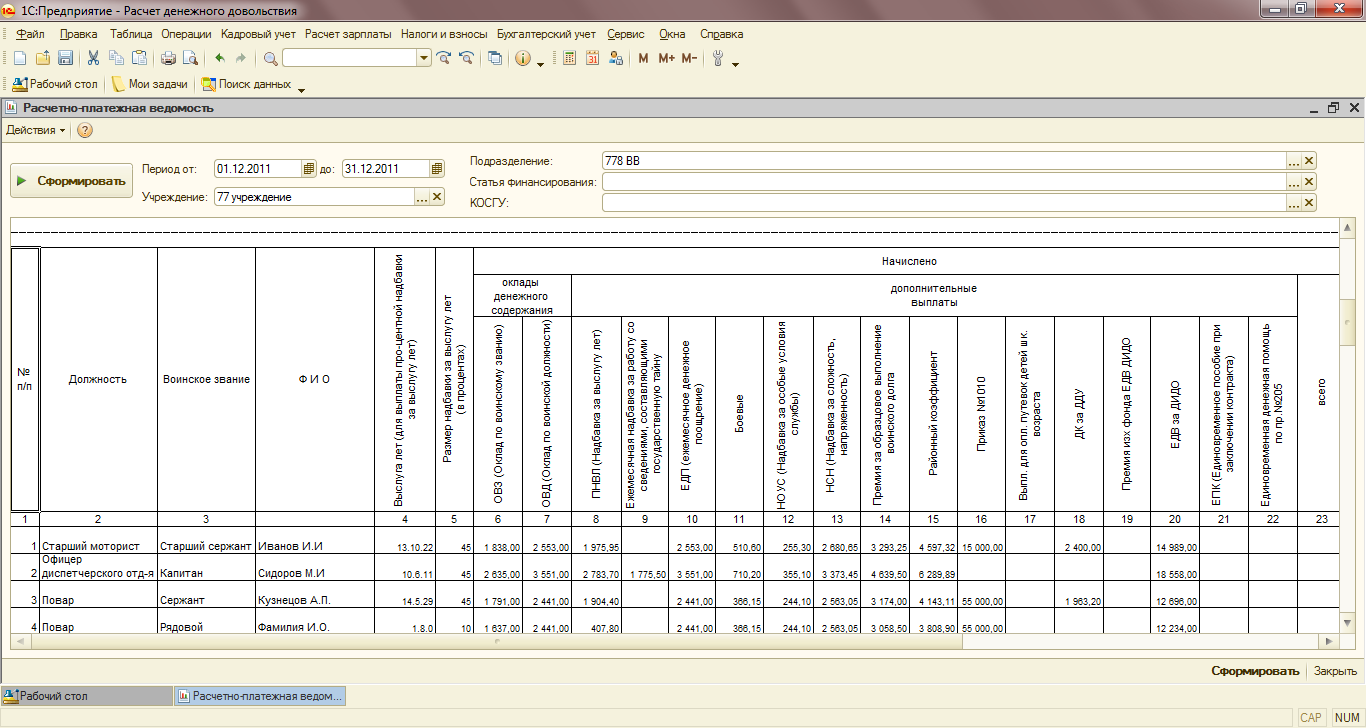Paste using the clipboard toolbar icon
The width and height of the screenshot is (1366, 728).
140,59
